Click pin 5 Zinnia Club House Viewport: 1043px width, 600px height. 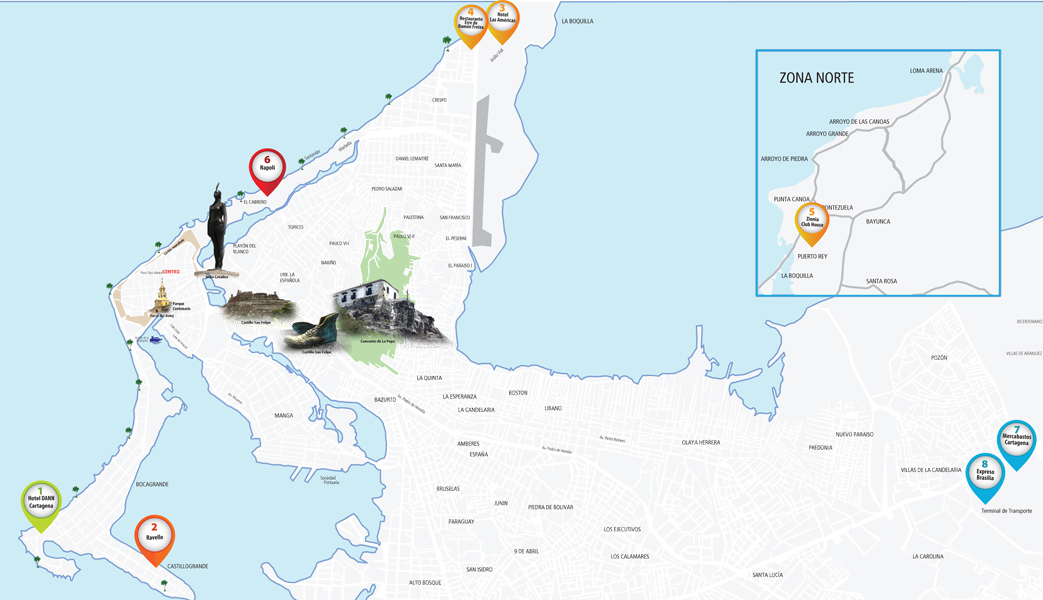click(812, 224)
